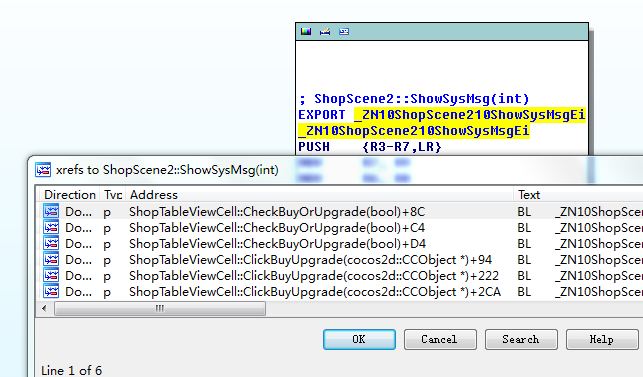Click the Cancel button
The height and width of the screenshot is (377, 643).
pyautogui.click(x=440, y=339)
